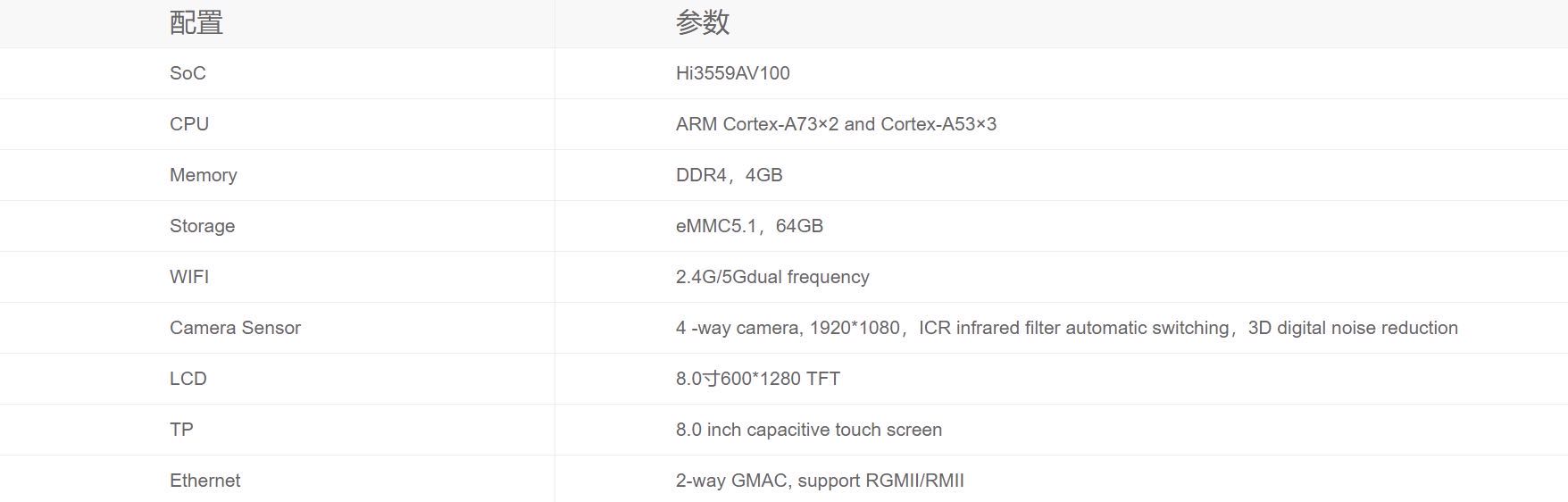Click the Hi3559AV100 value text
The height and width of the screenshot is (502, 1568).
point(732,73)
